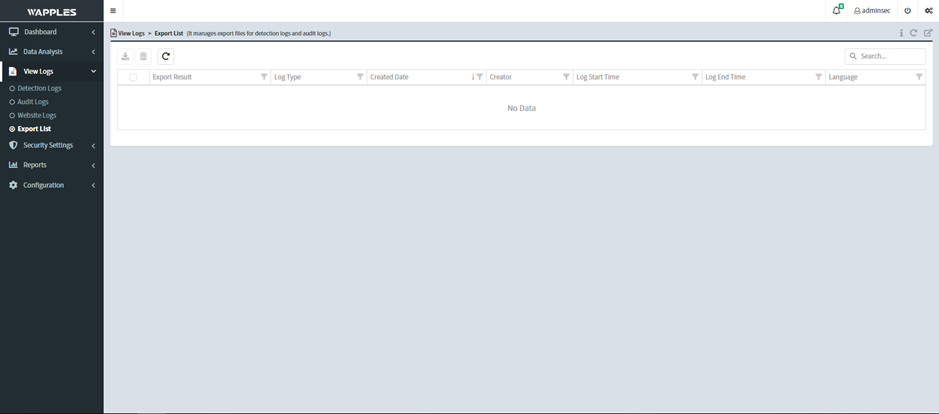This screenshot has height=414, width=939.
Task: Click the adminsec user link
Action: tap(874, 11)
